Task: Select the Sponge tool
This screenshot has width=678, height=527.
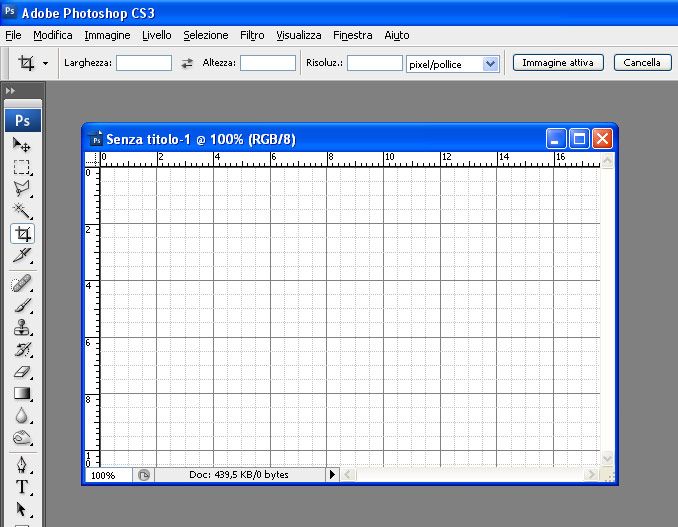Action: tap(22, 438)
